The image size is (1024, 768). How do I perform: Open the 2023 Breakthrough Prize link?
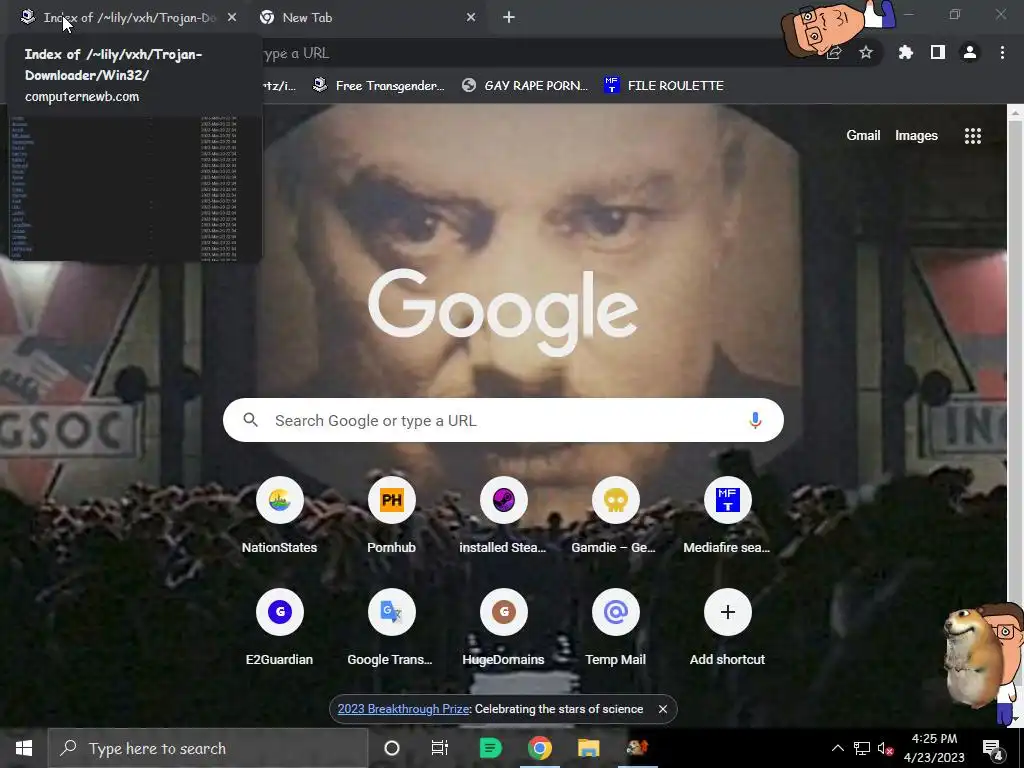pyautogui.click(x=404, y=709)
